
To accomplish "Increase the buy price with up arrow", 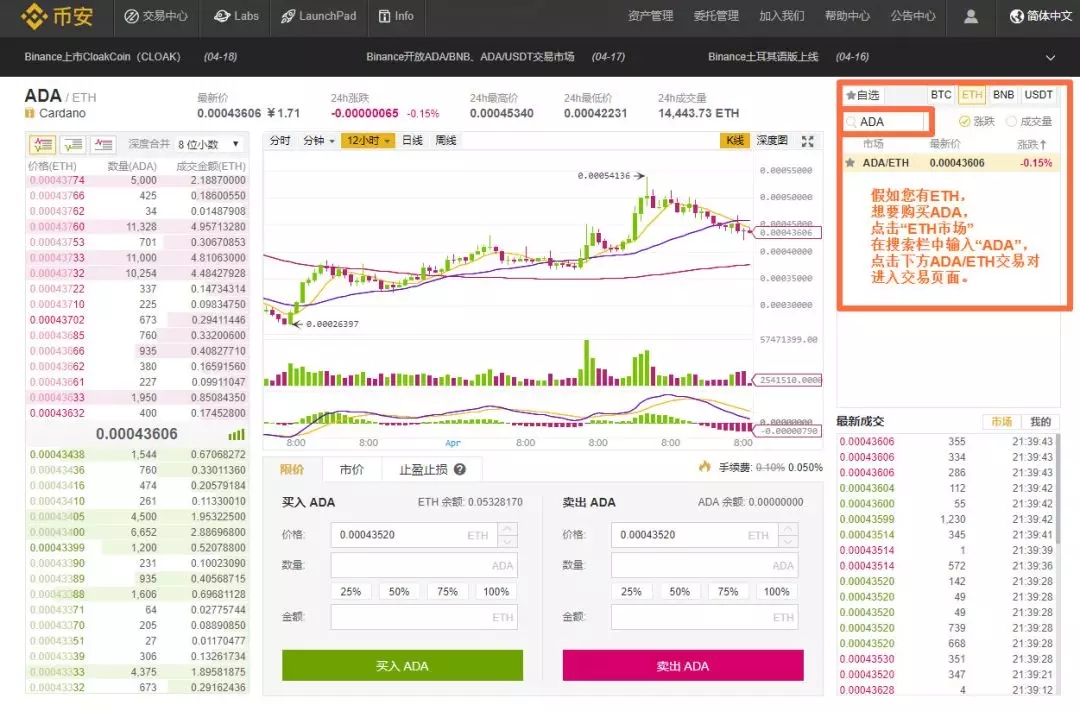I will (x=508, y=528).
